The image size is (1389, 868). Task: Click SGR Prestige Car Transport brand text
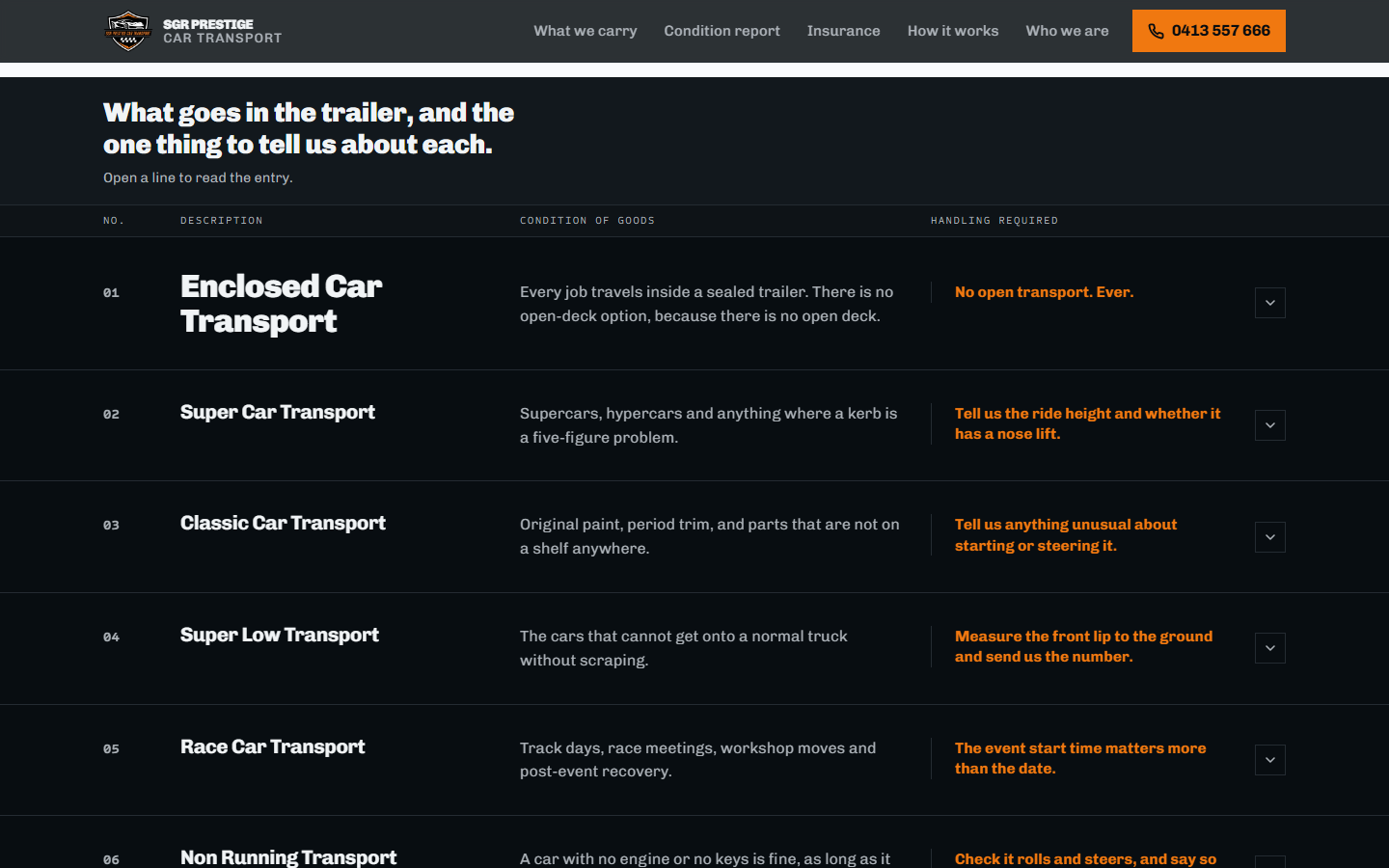(x=222, y=31)
